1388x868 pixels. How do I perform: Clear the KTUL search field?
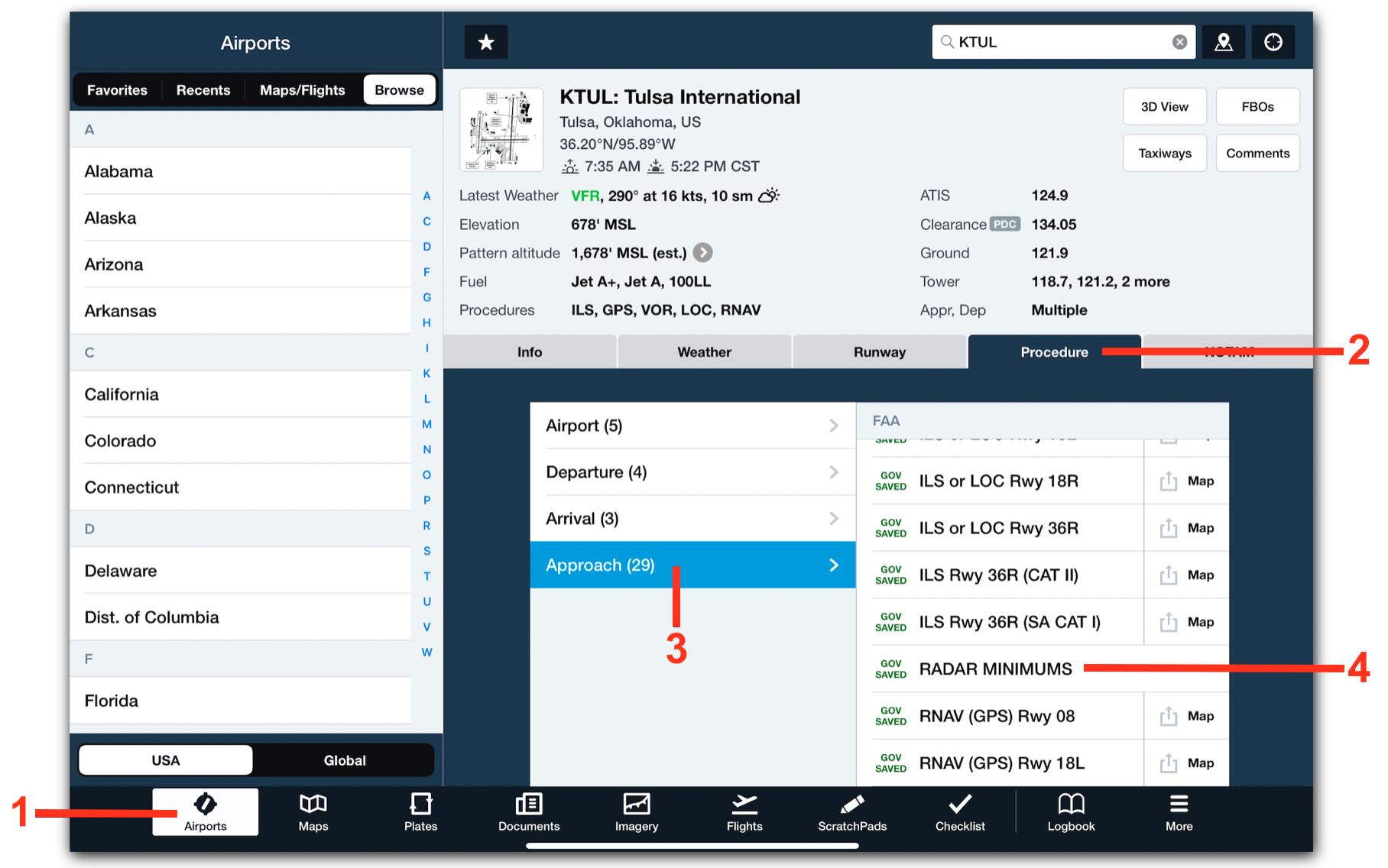click(x=1179, y=42)
